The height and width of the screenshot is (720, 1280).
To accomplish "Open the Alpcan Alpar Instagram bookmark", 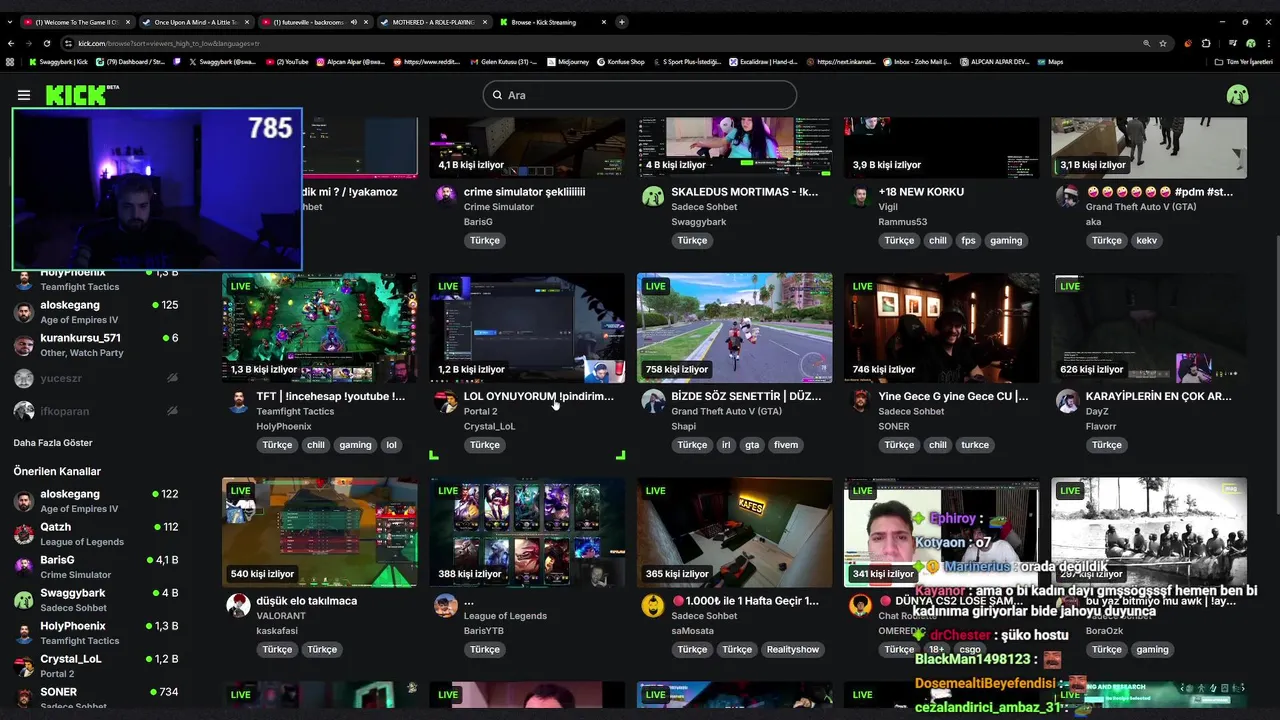I will click(x=350, y=62).
